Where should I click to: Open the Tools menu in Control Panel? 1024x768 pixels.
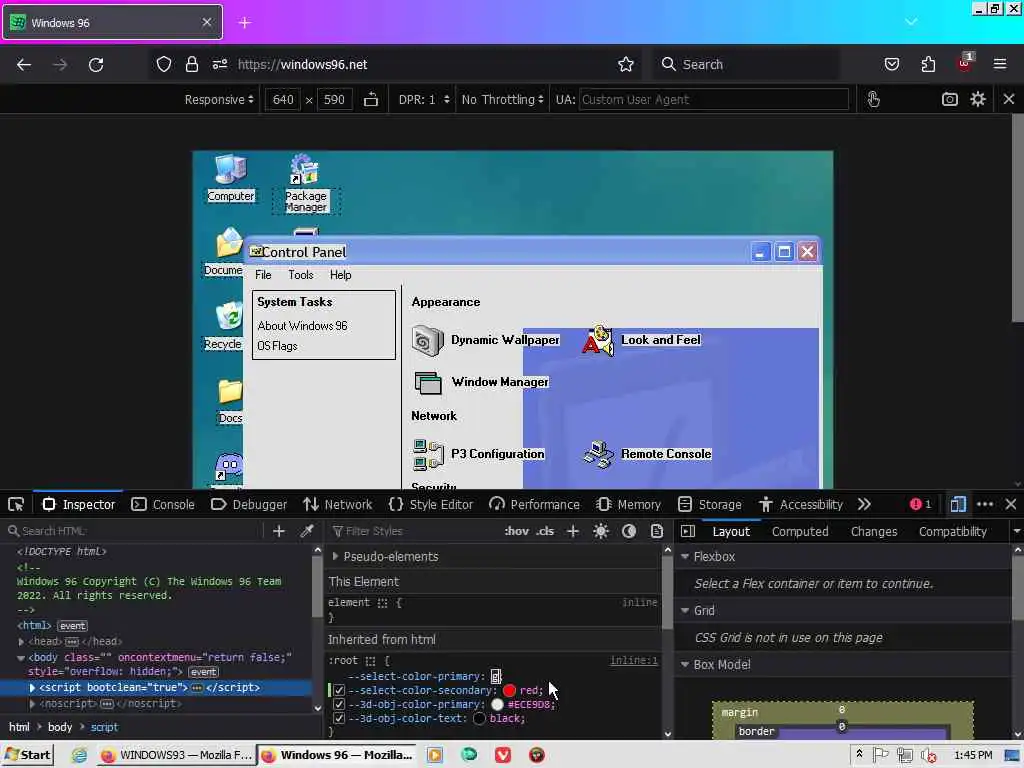(301, 275)
